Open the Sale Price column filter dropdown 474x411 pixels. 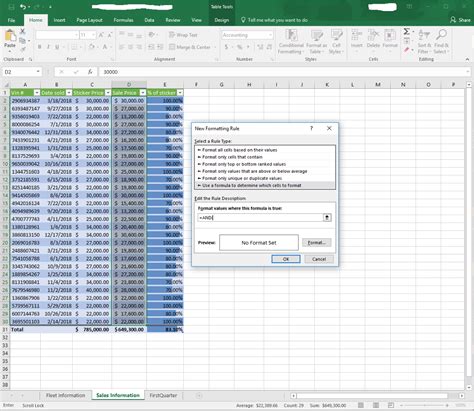pos(143,92)
